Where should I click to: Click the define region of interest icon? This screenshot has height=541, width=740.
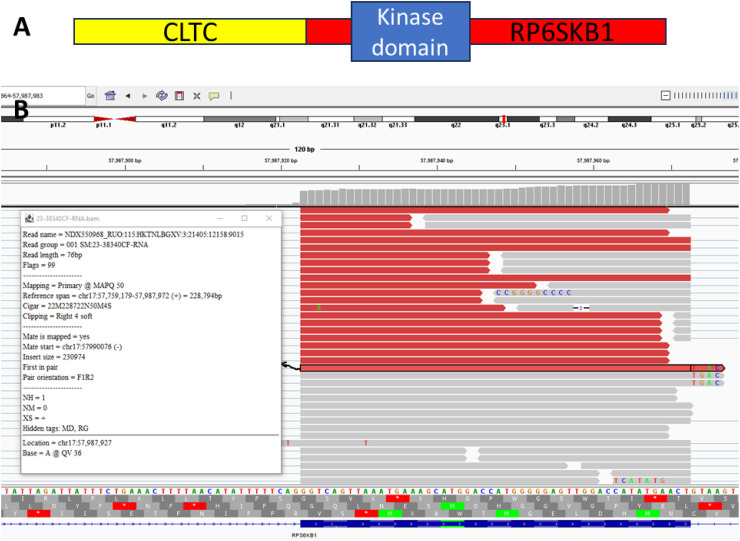coord(179,96)
